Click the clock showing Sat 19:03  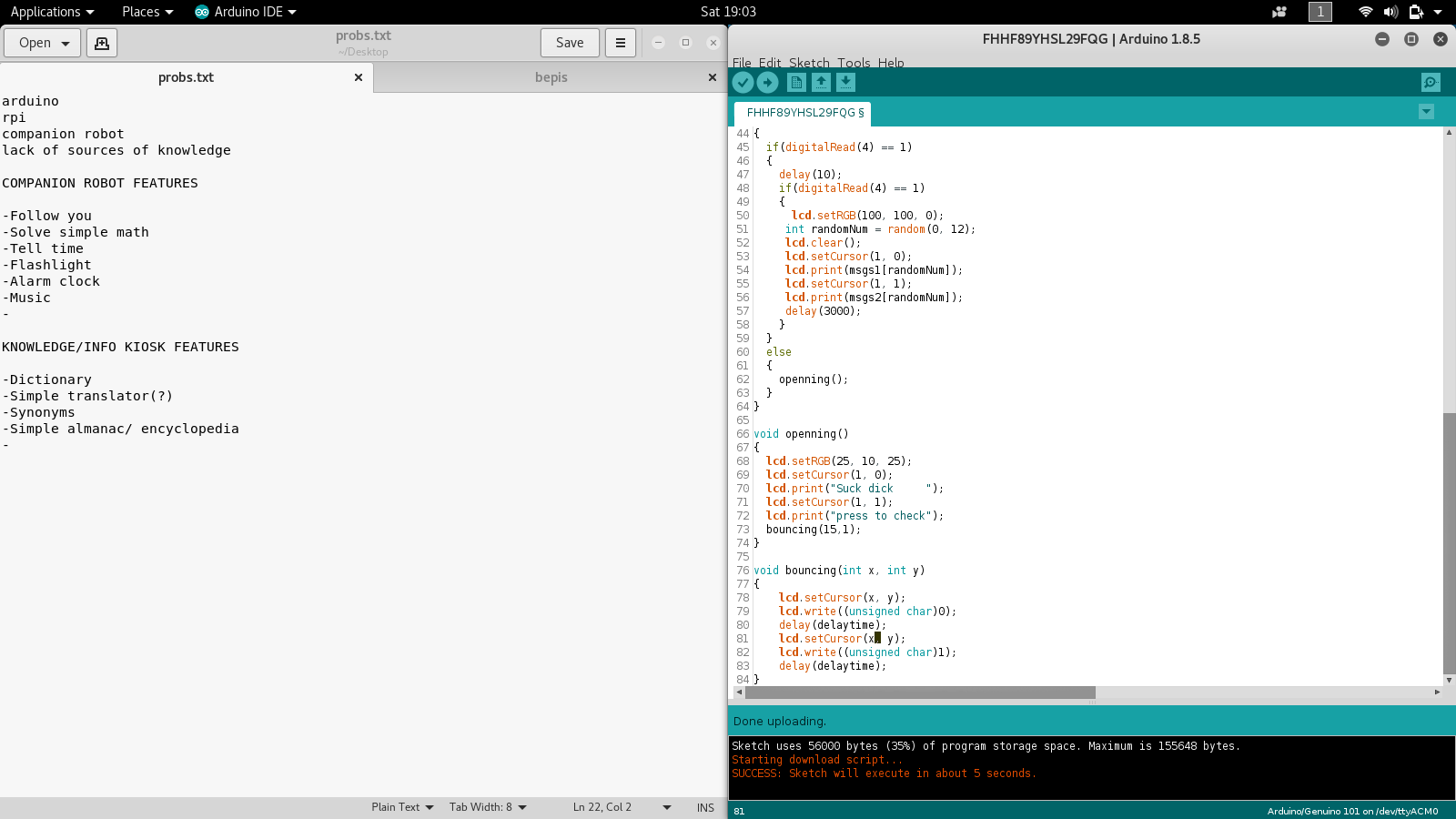(x=728, y=12)
